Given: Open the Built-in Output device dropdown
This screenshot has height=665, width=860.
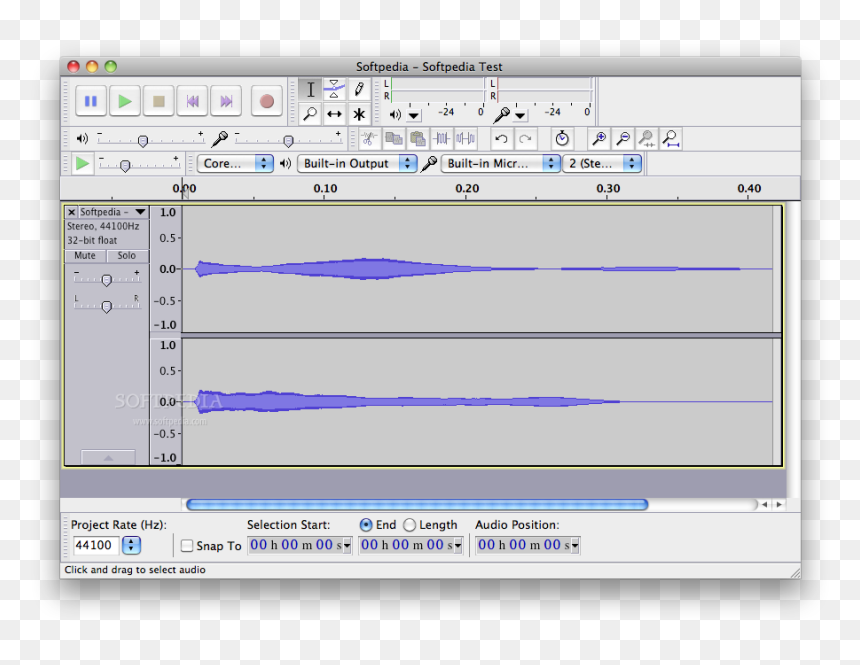Looking at the screenshot, I should coord(357,164).
